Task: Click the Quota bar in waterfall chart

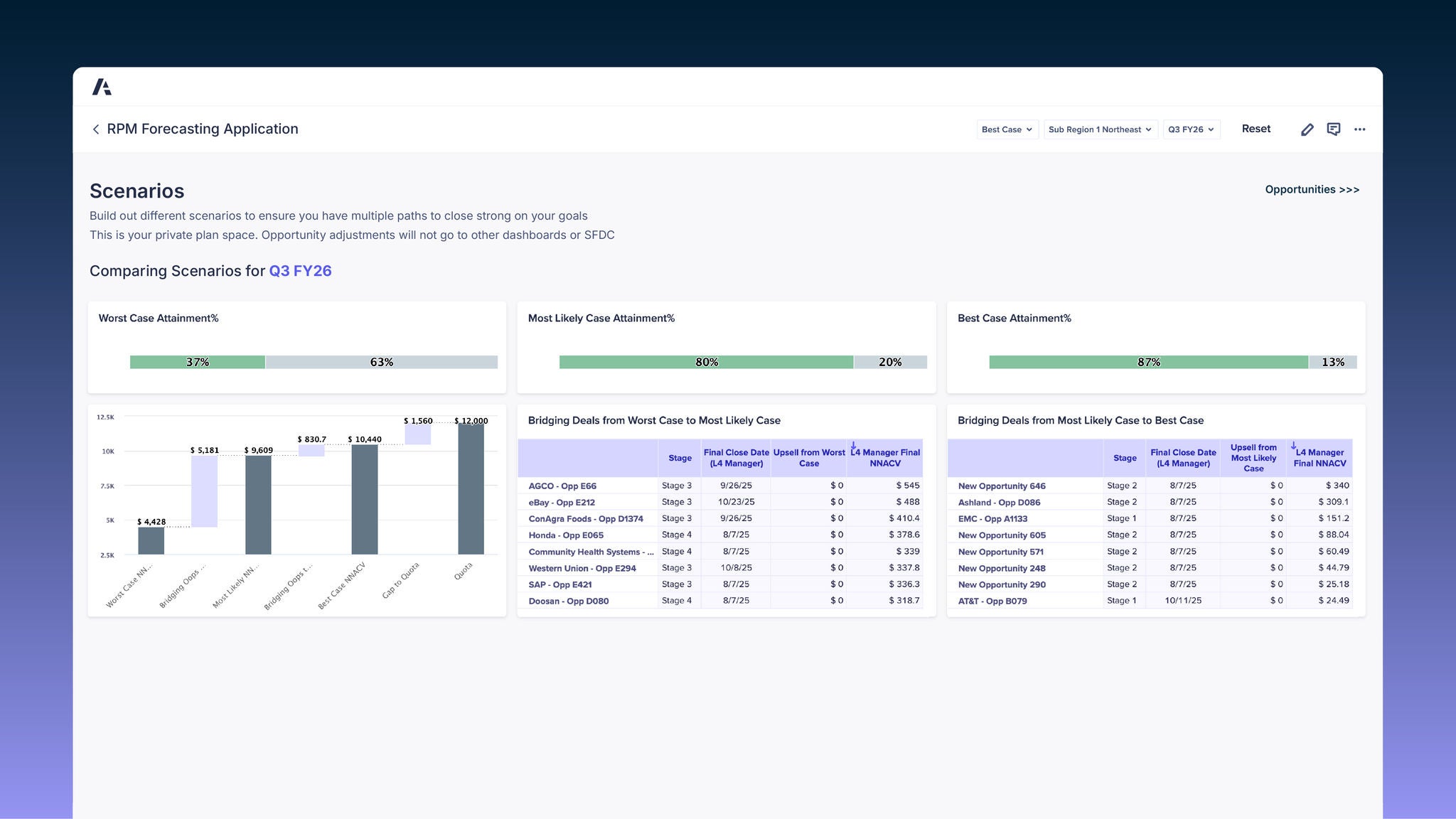Action: (471, 489)
